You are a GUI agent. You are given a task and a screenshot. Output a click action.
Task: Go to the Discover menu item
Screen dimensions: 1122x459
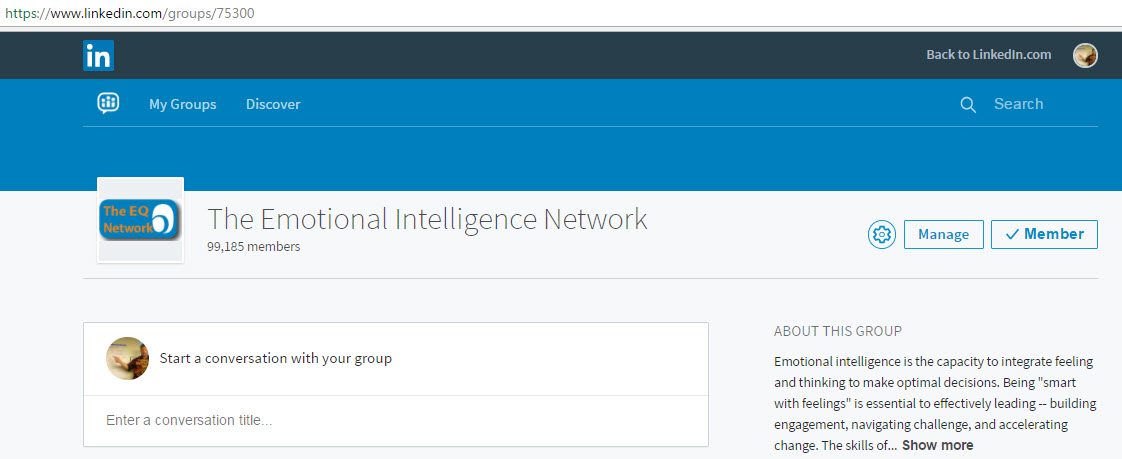coord(273,104)
